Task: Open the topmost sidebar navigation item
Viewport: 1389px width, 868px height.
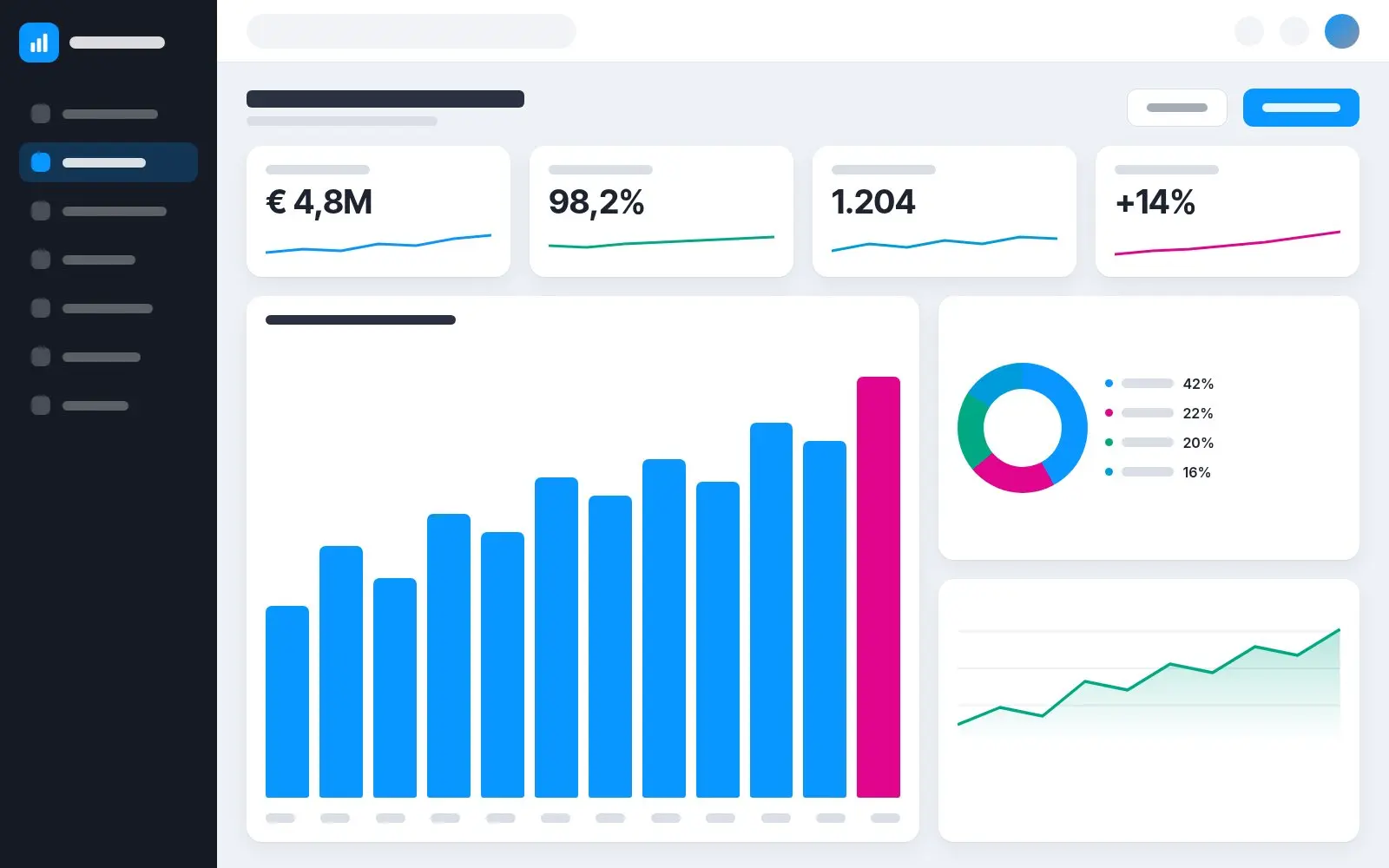Action: pyautogui.click(x=109, y=114)
